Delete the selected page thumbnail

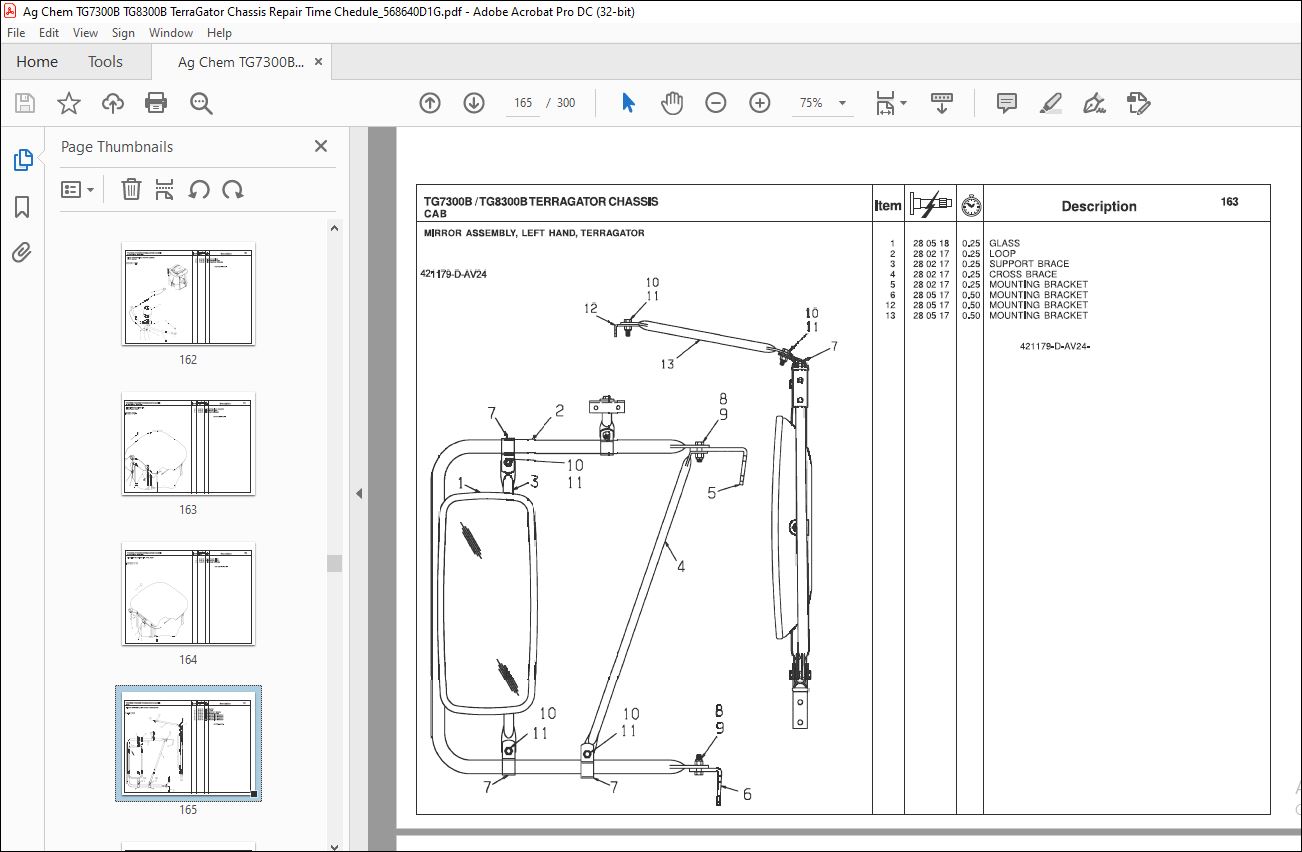click(x=131, y=189)
